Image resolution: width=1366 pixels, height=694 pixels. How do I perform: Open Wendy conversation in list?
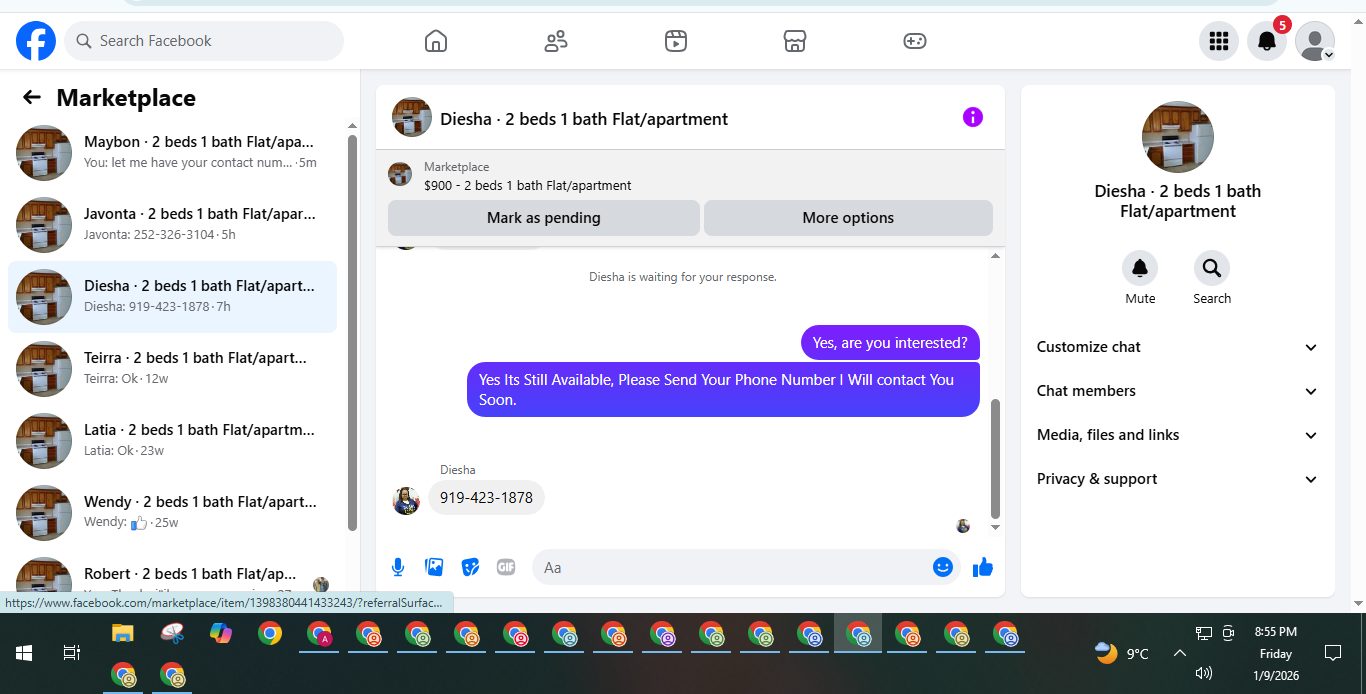172,513
